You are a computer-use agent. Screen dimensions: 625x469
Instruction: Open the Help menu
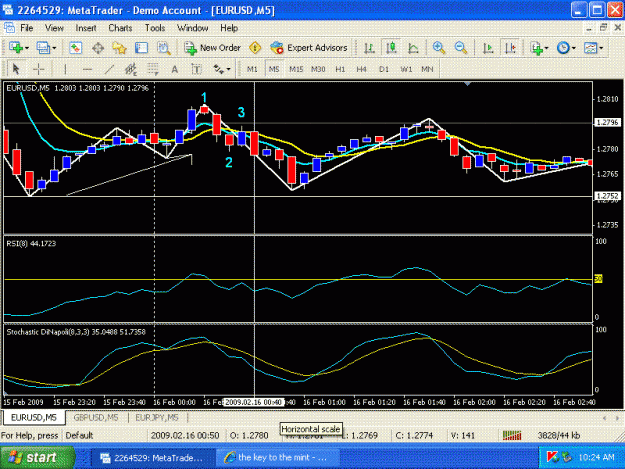[x=229, y=28]
